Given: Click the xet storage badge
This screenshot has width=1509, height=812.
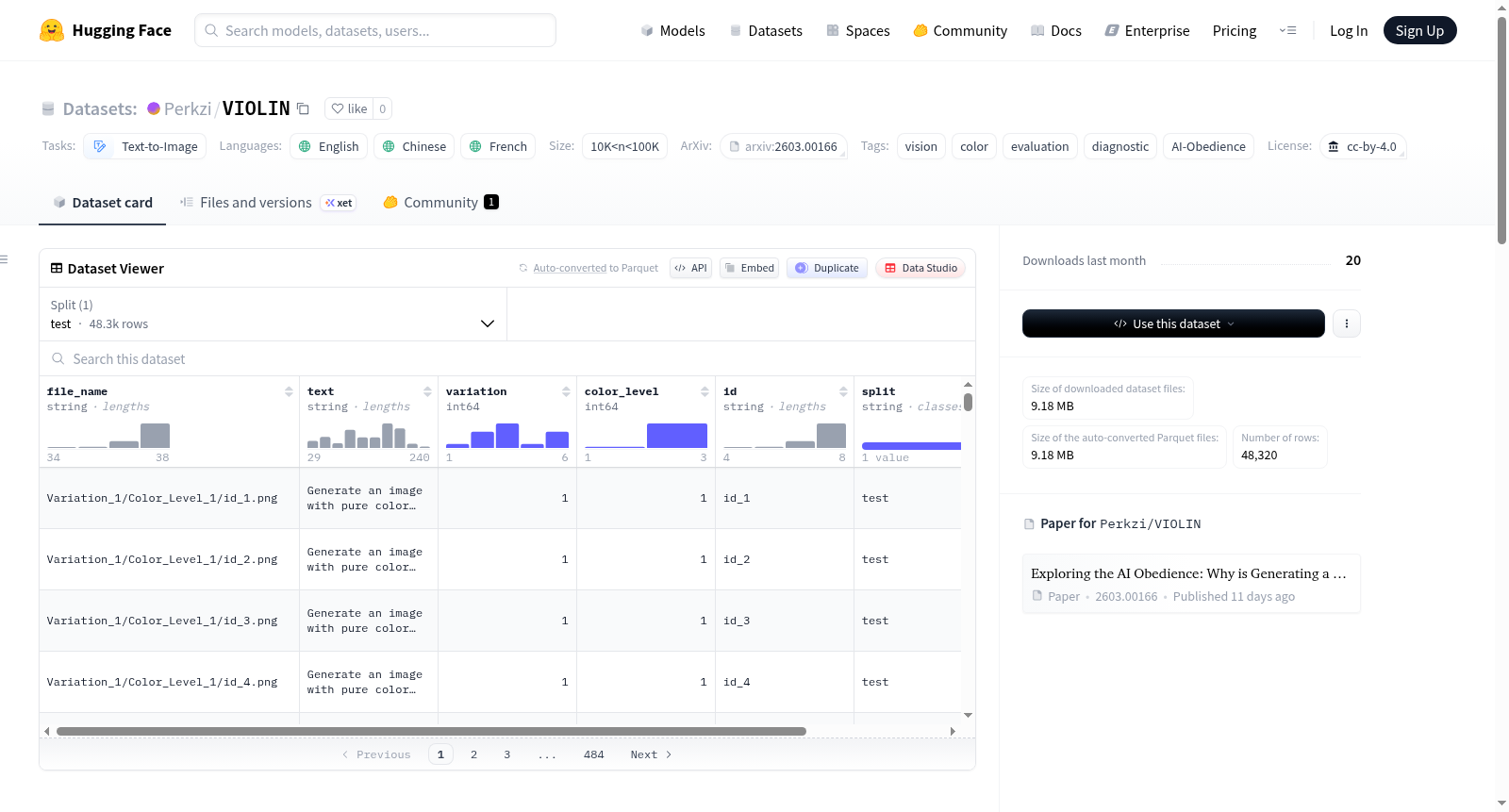Looking at the screenshot, I should click(339, 203).
